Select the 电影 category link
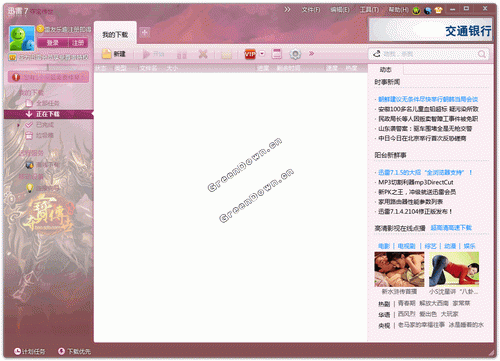Viewport: 500px width, 361px height. point(384,246)
